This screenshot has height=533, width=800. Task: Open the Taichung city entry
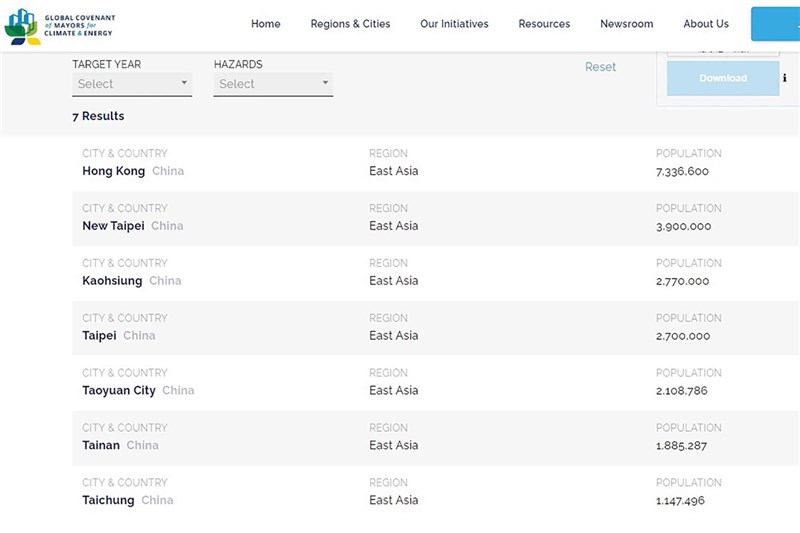point(108,500)
